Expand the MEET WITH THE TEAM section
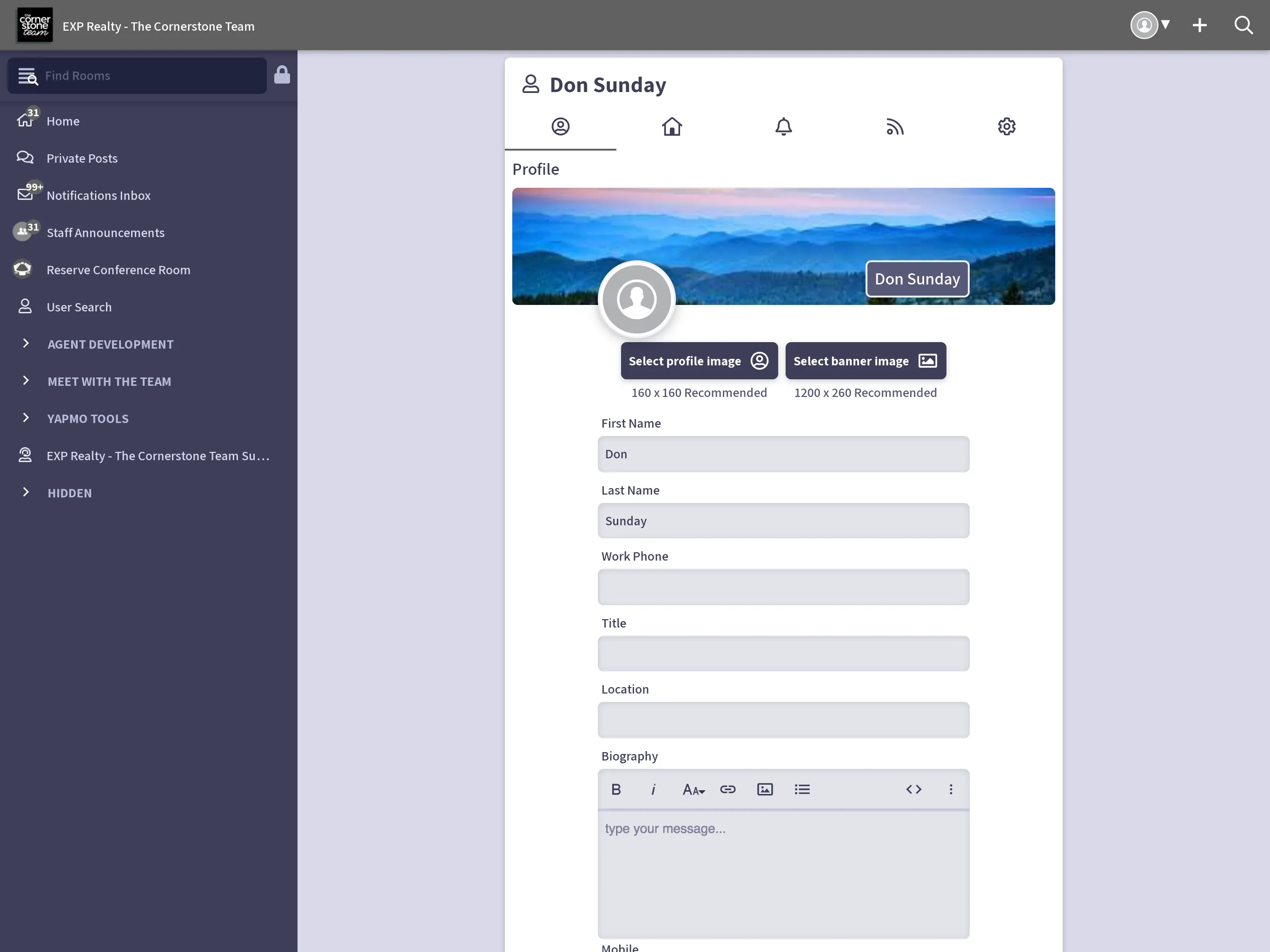This screenshot has height=952, width=1270. (x=26, y=381)
